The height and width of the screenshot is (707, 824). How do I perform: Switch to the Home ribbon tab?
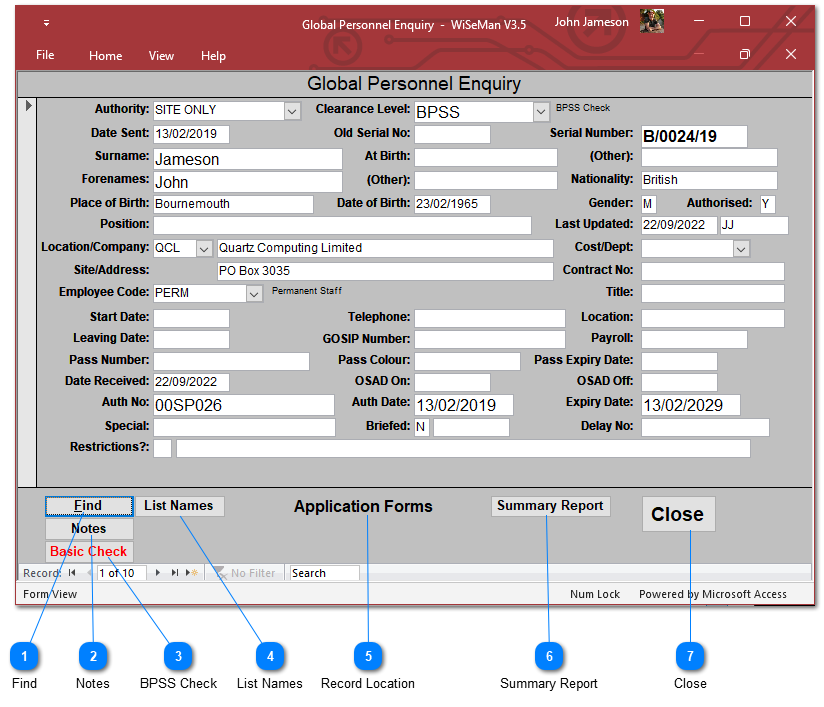tap(105, 56)
